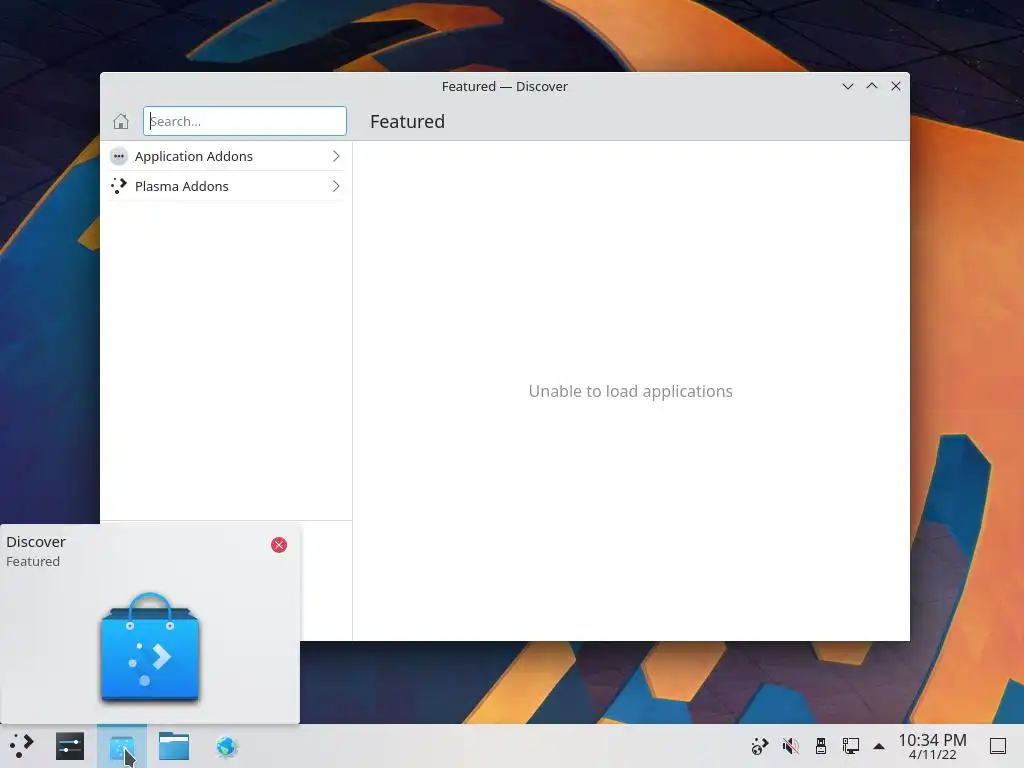Maximize the Discover window
1024x768 pixels.
point(872,86)
